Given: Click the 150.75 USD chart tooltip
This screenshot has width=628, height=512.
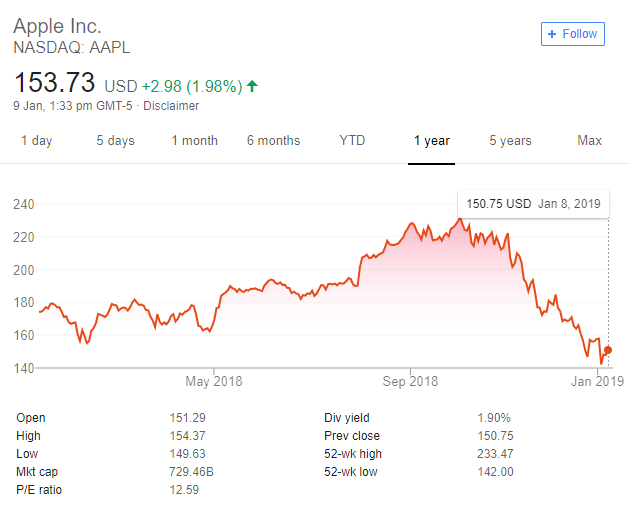Looking at the screenshot, I should coord(533,204).
